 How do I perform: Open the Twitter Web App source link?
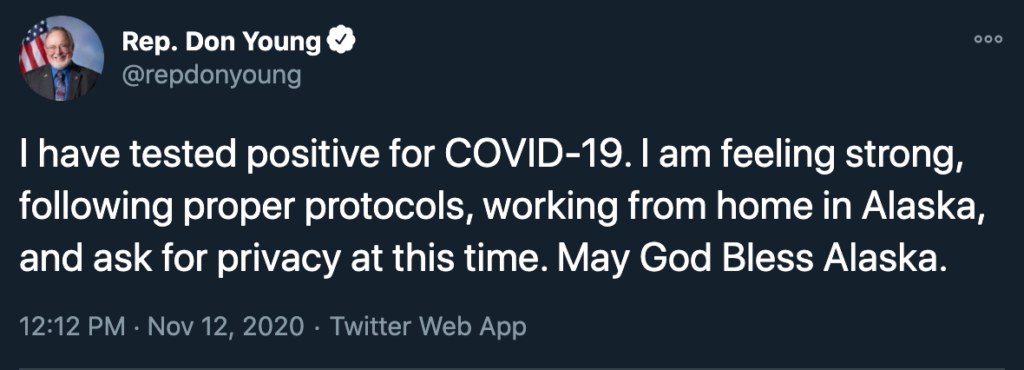(428, 326)
